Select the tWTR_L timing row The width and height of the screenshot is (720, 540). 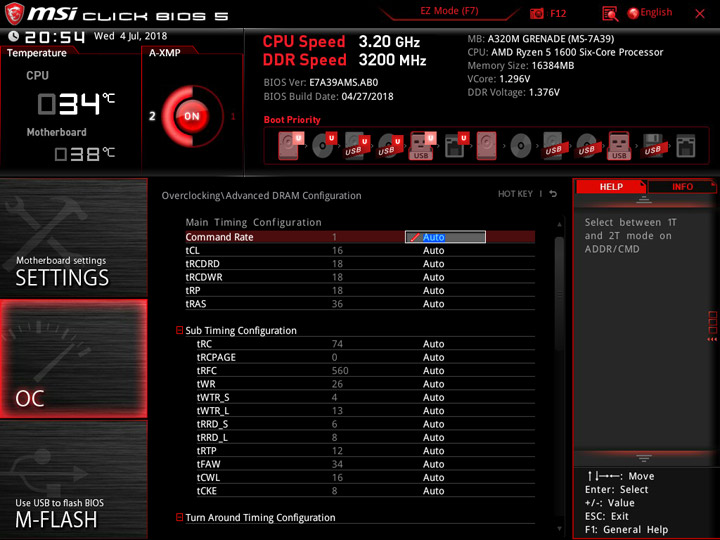tap(366, 411)
